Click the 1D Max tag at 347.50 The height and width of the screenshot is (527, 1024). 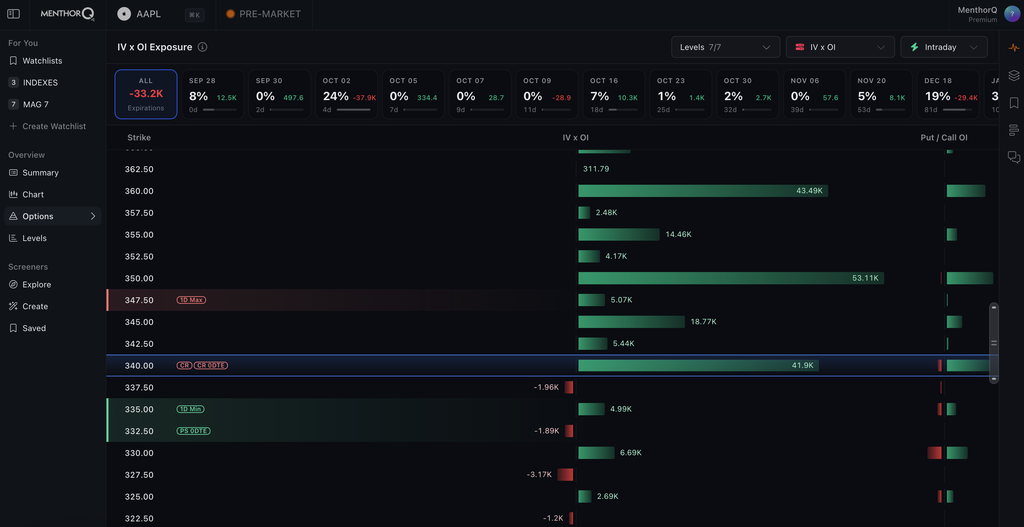coord(191,300)
